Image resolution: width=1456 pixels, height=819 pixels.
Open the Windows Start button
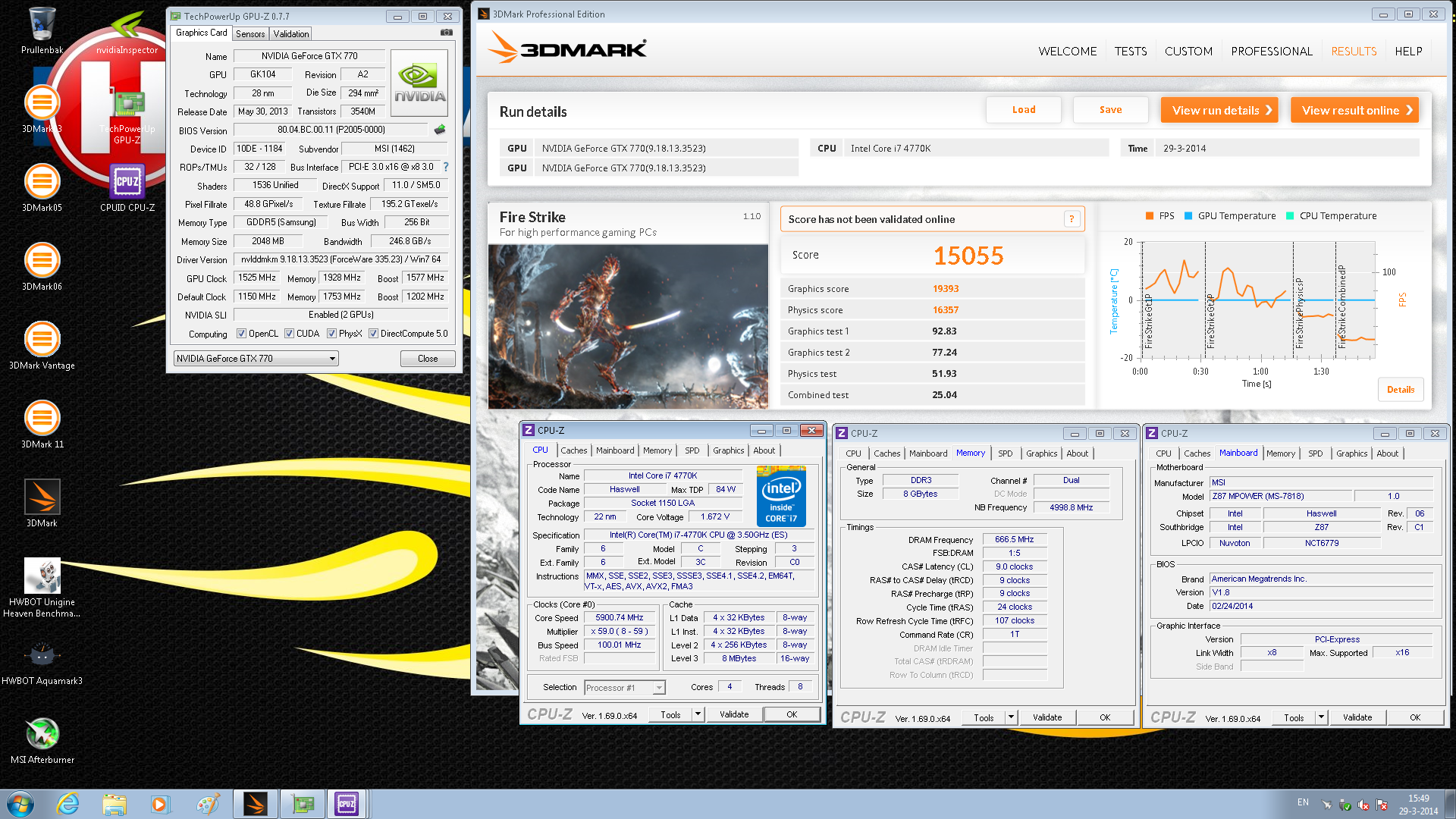pyautogui.click(x=20, y=804)
